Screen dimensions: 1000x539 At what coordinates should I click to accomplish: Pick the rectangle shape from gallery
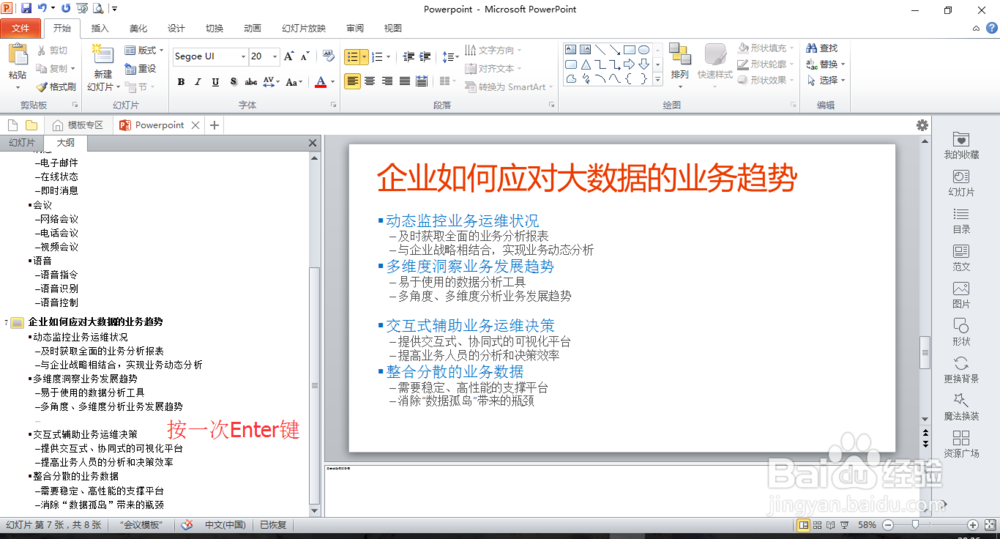click(x=629, y=49)
